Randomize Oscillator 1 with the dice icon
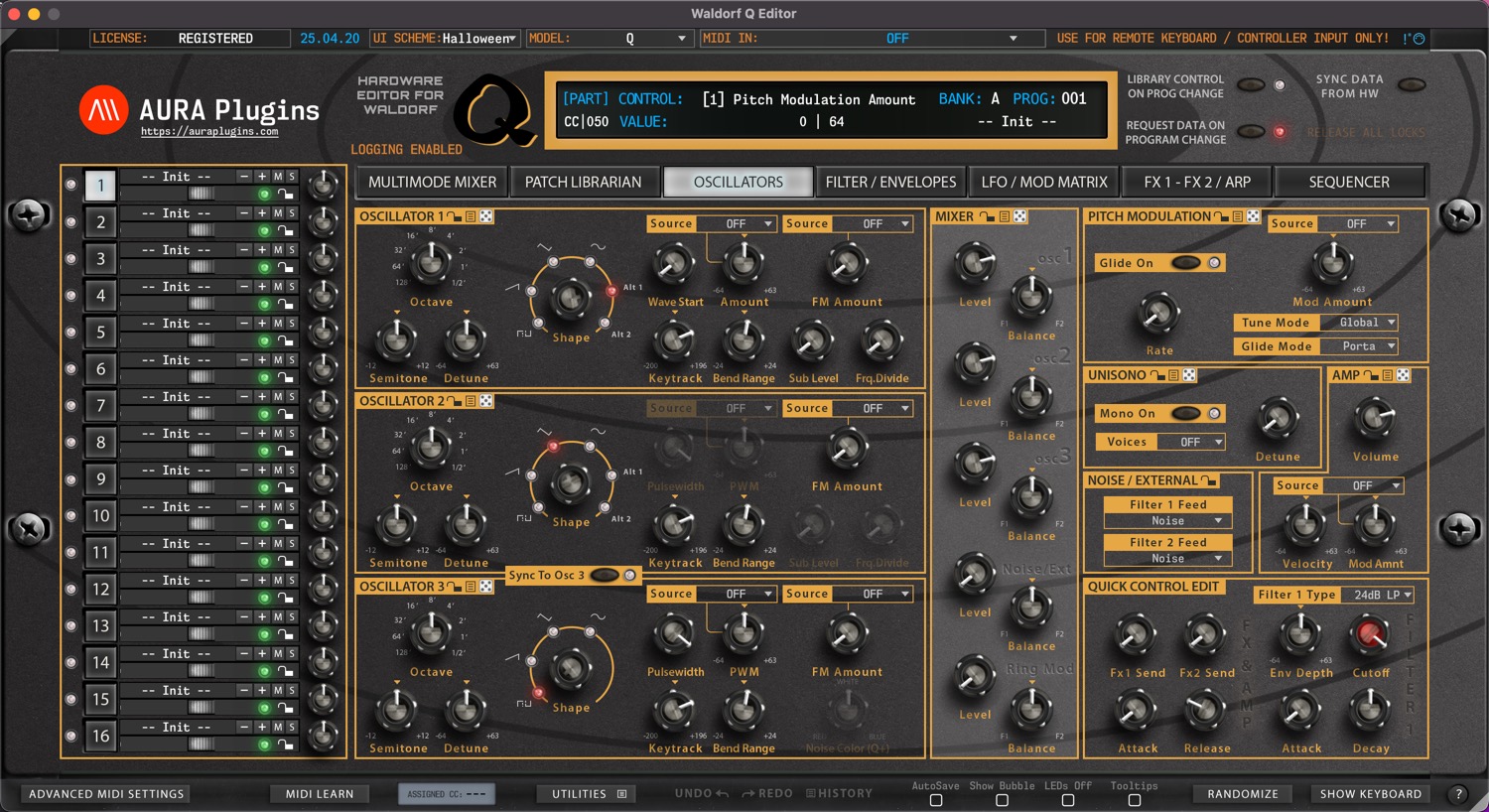Screen dimensions: 1489x812 coord(486,216)
